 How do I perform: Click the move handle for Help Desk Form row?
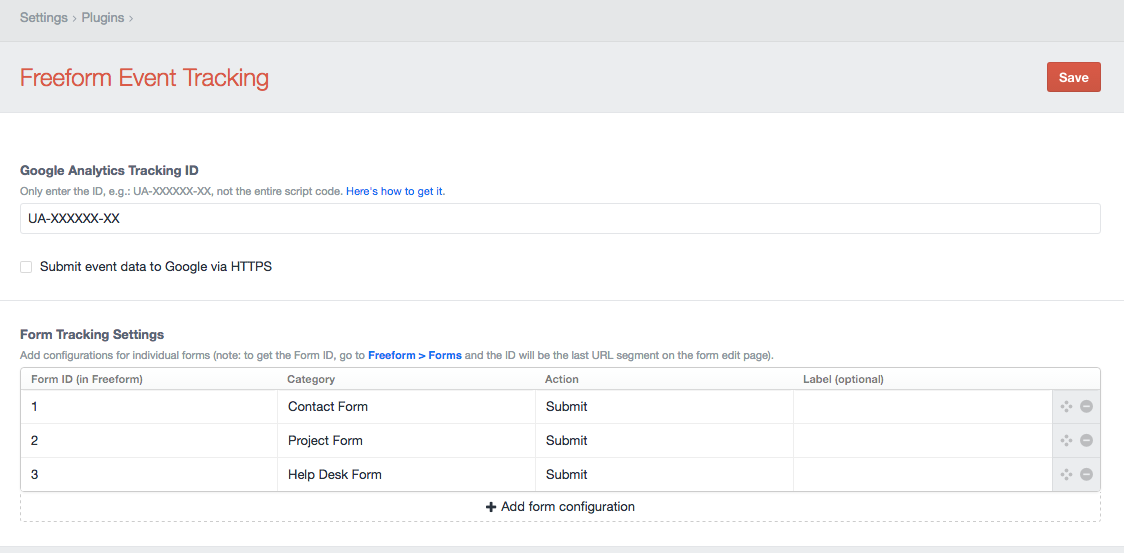click(x=1066, y=475)
